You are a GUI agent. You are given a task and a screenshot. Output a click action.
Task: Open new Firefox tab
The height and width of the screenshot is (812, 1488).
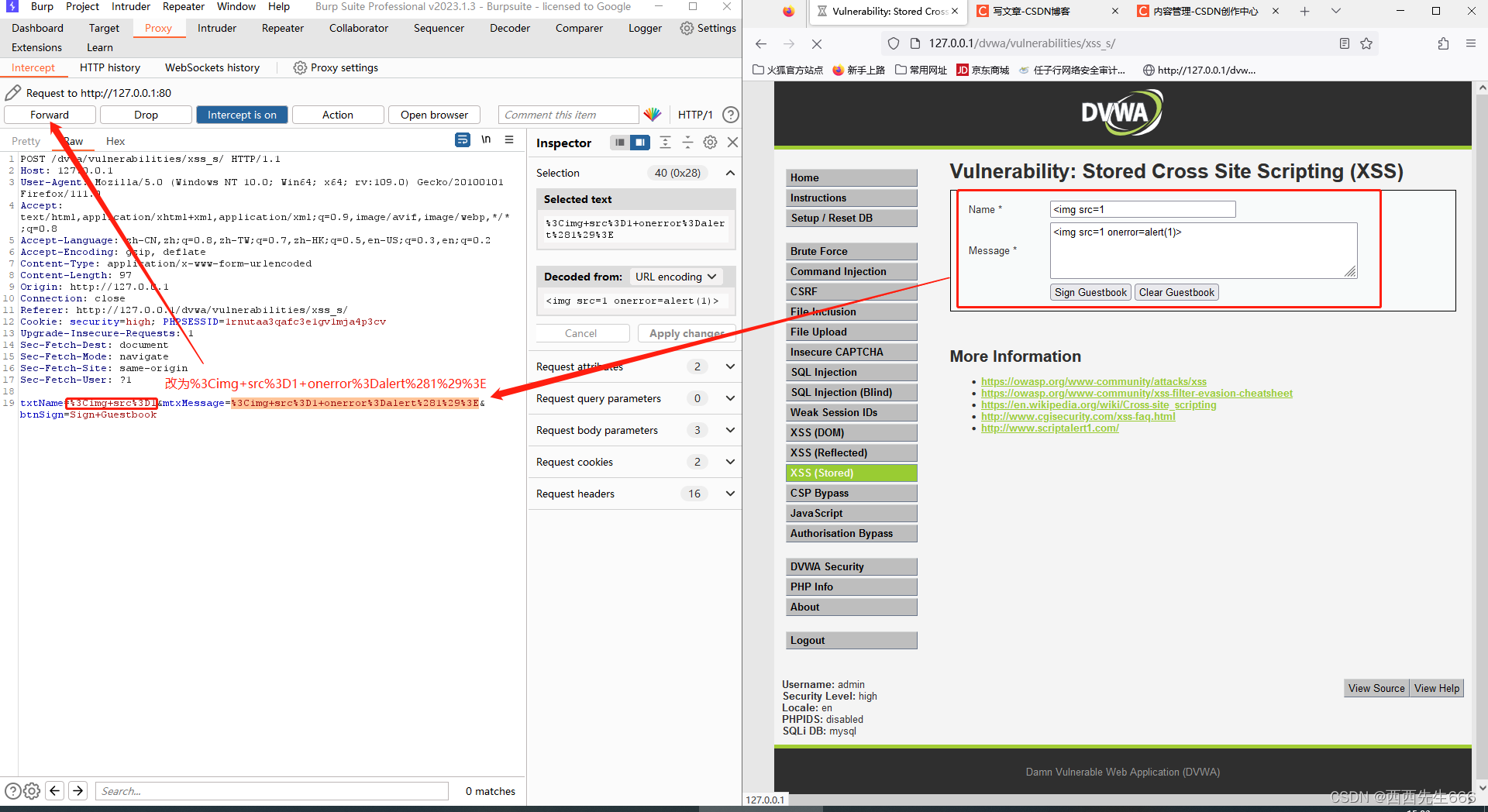[1305, 11]
